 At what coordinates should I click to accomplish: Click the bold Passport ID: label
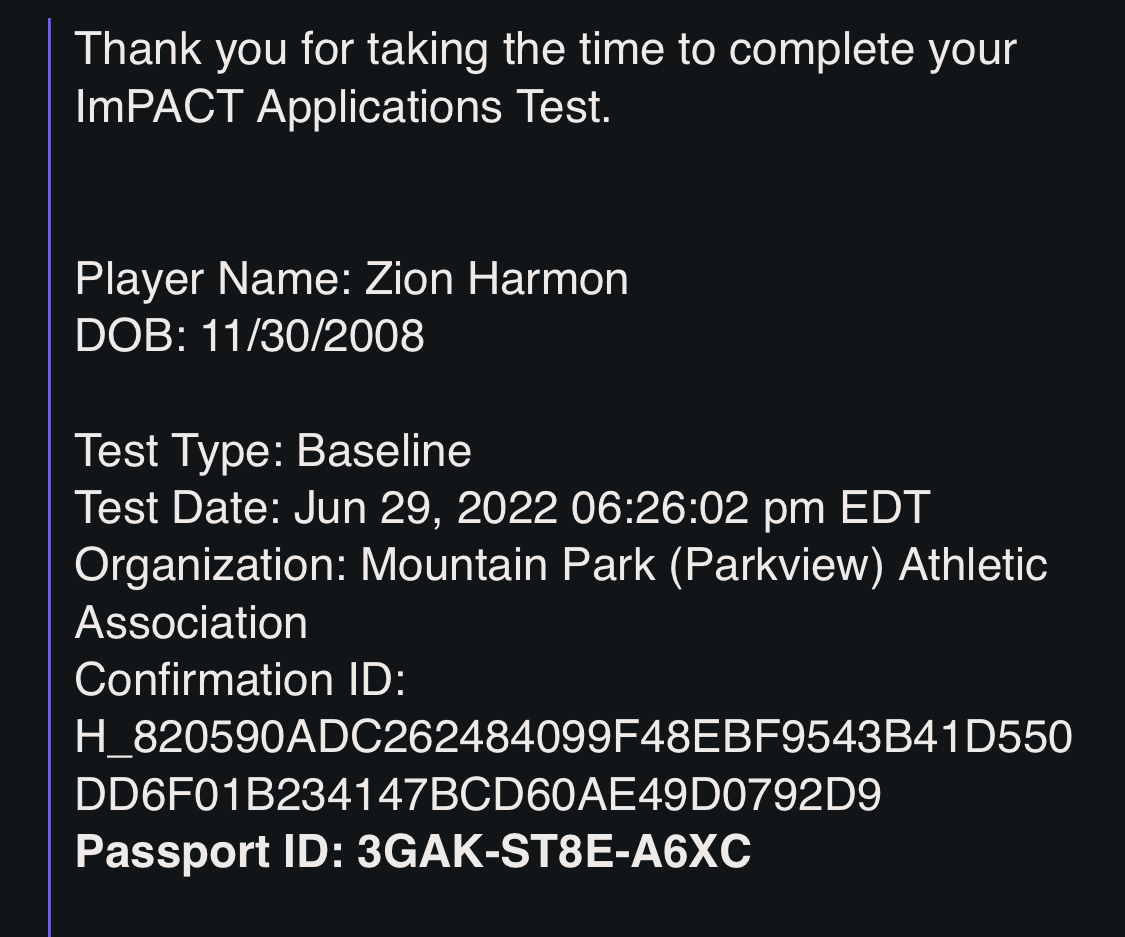pyautogui.click(x=210, y=852)
